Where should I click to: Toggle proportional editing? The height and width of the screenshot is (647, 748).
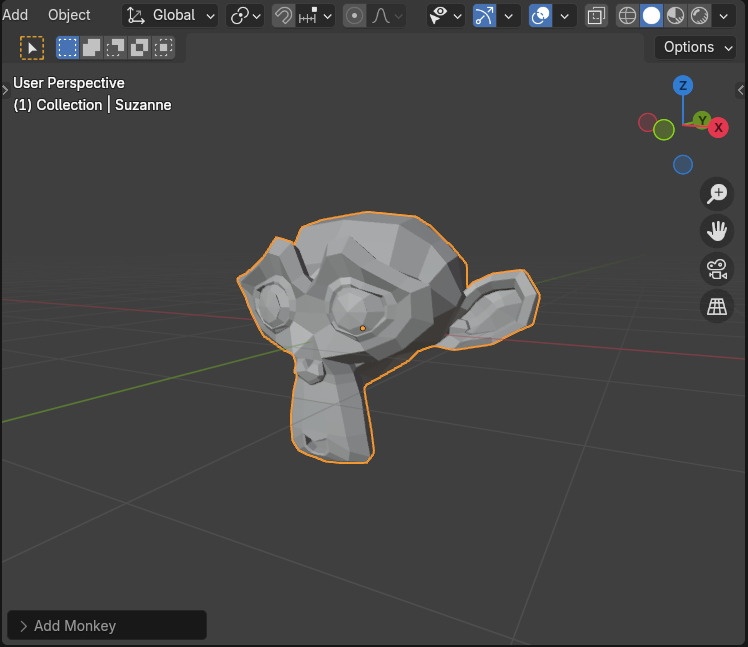(x=354, y=16)
